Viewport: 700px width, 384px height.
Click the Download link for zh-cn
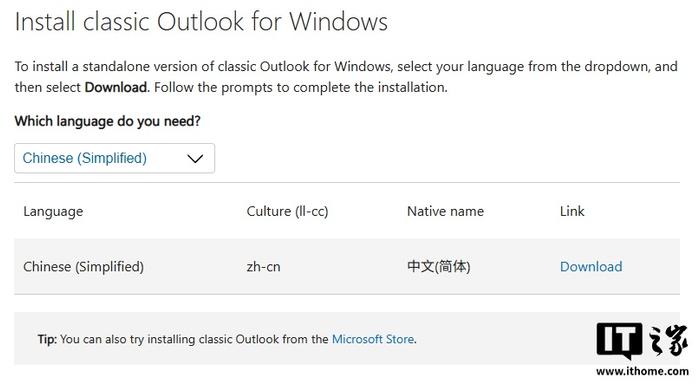(x=591, y=267)
